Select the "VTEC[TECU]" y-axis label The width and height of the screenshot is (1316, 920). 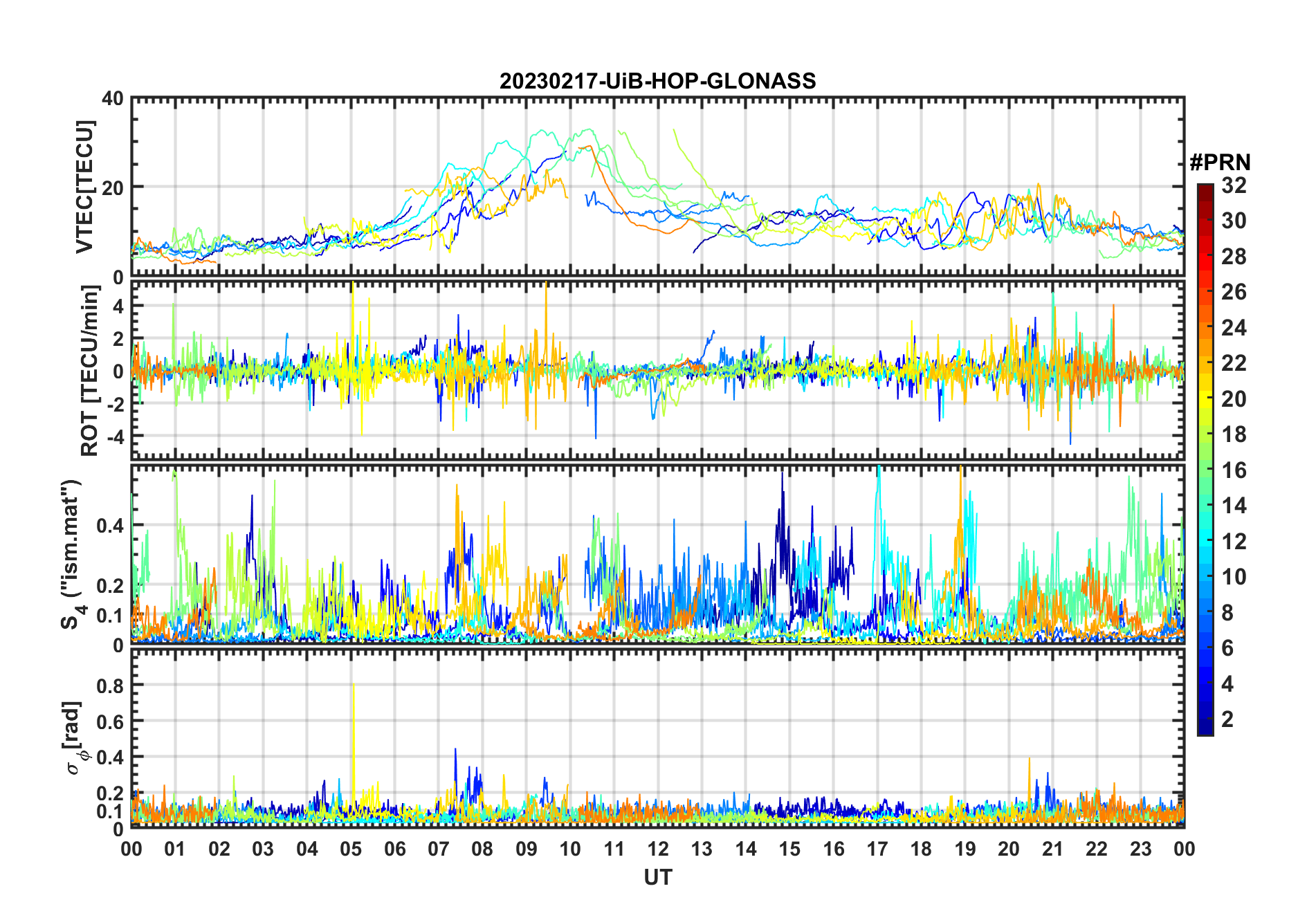(x=84, y=187)
